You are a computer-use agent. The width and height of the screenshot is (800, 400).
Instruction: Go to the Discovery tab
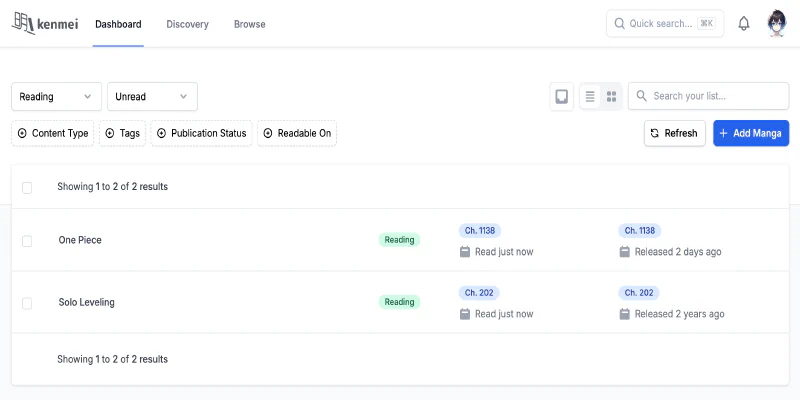[187, 24]
